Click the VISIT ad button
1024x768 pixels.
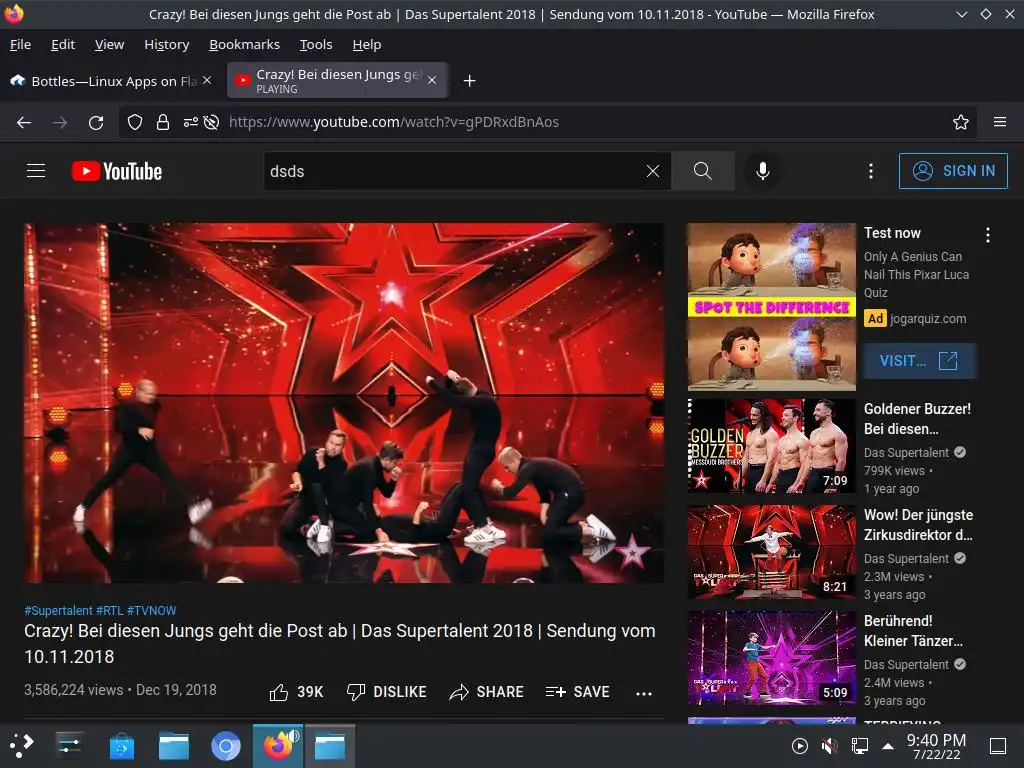tap(919, 361)
